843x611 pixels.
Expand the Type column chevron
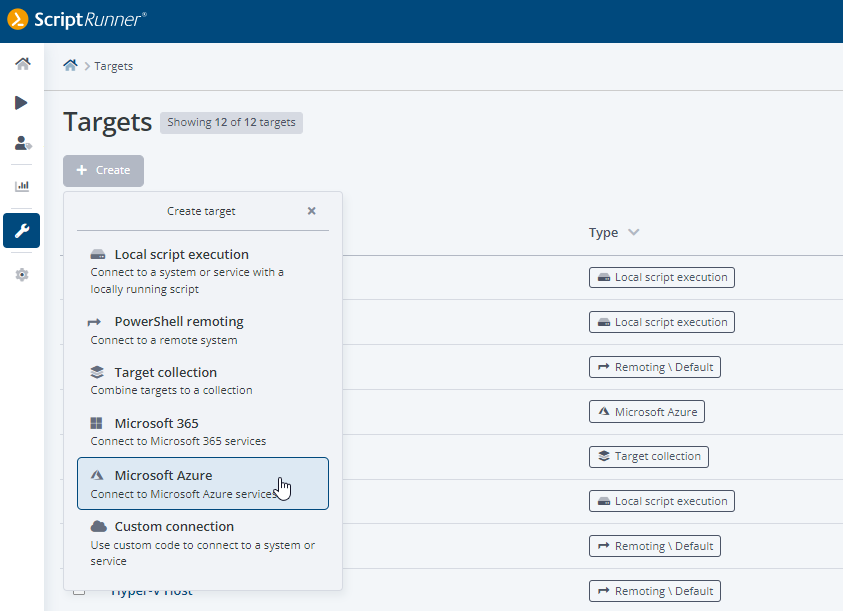634,232
